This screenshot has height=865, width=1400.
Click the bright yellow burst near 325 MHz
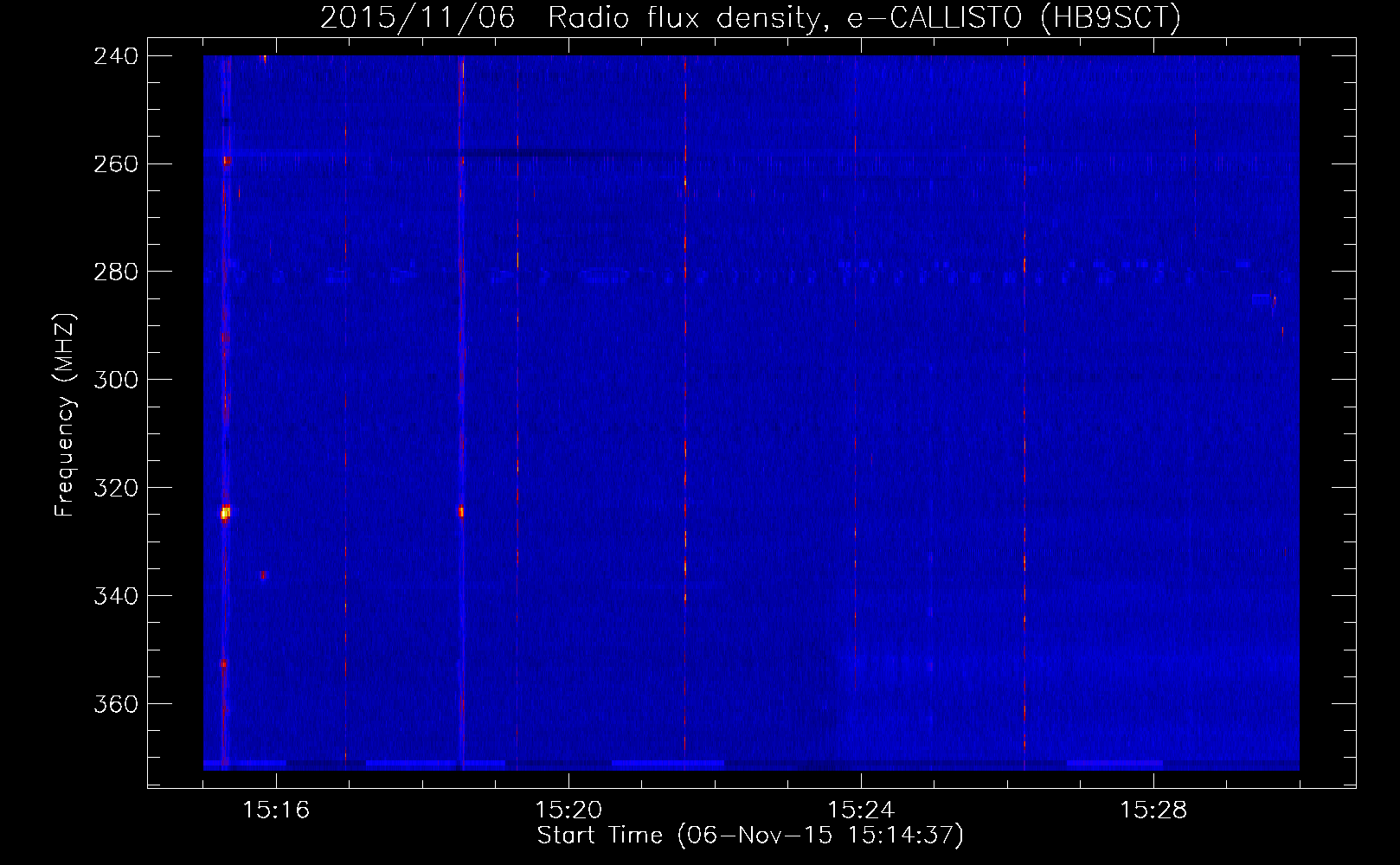(225, 513)
